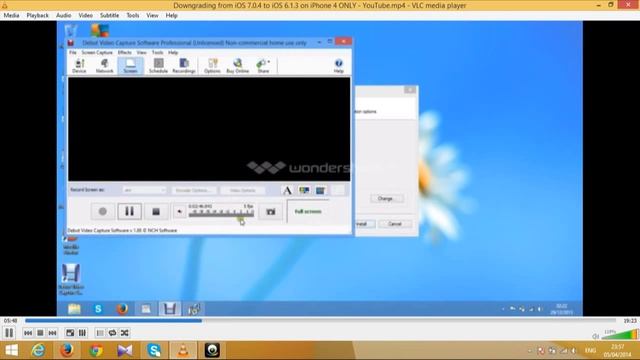Open Recordings in Debut toolbar
This screenshot has height=360, width=640.
(184, 66)
